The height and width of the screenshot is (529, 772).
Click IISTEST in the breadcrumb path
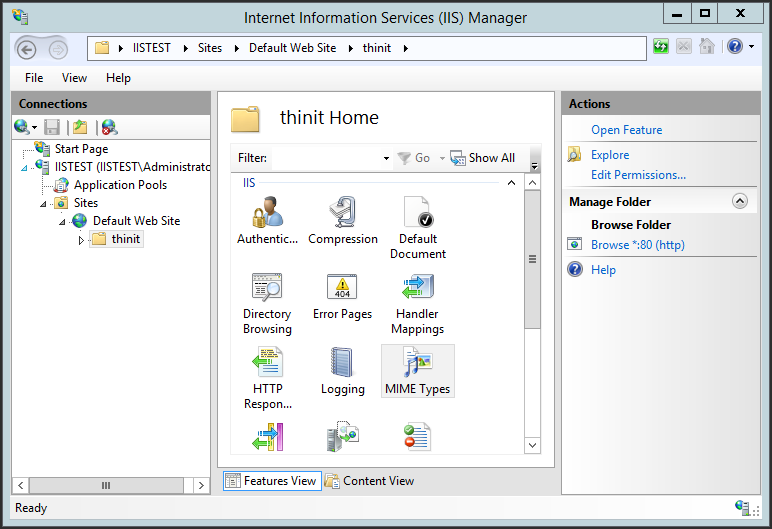[151, 48]
